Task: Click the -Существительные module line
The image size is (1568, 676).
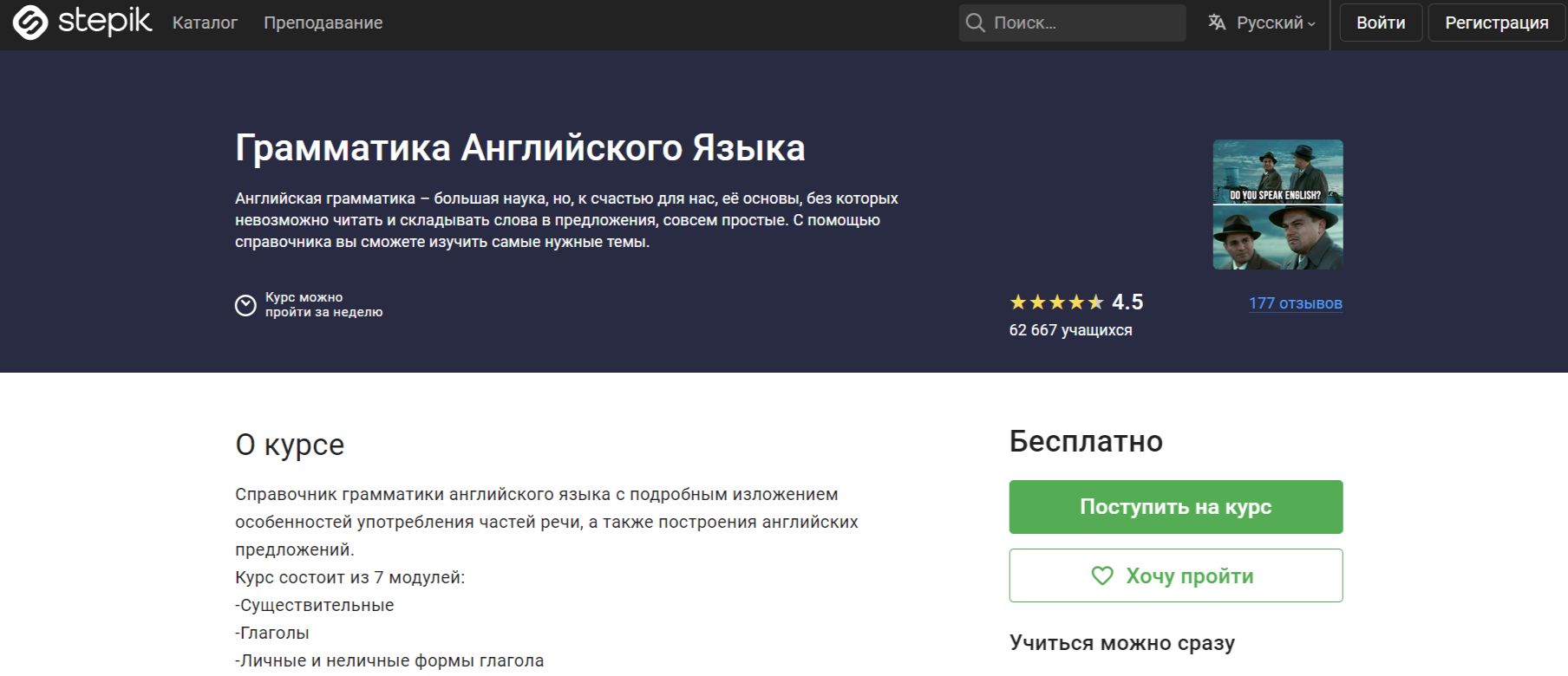Action: (x=314, y=605)
